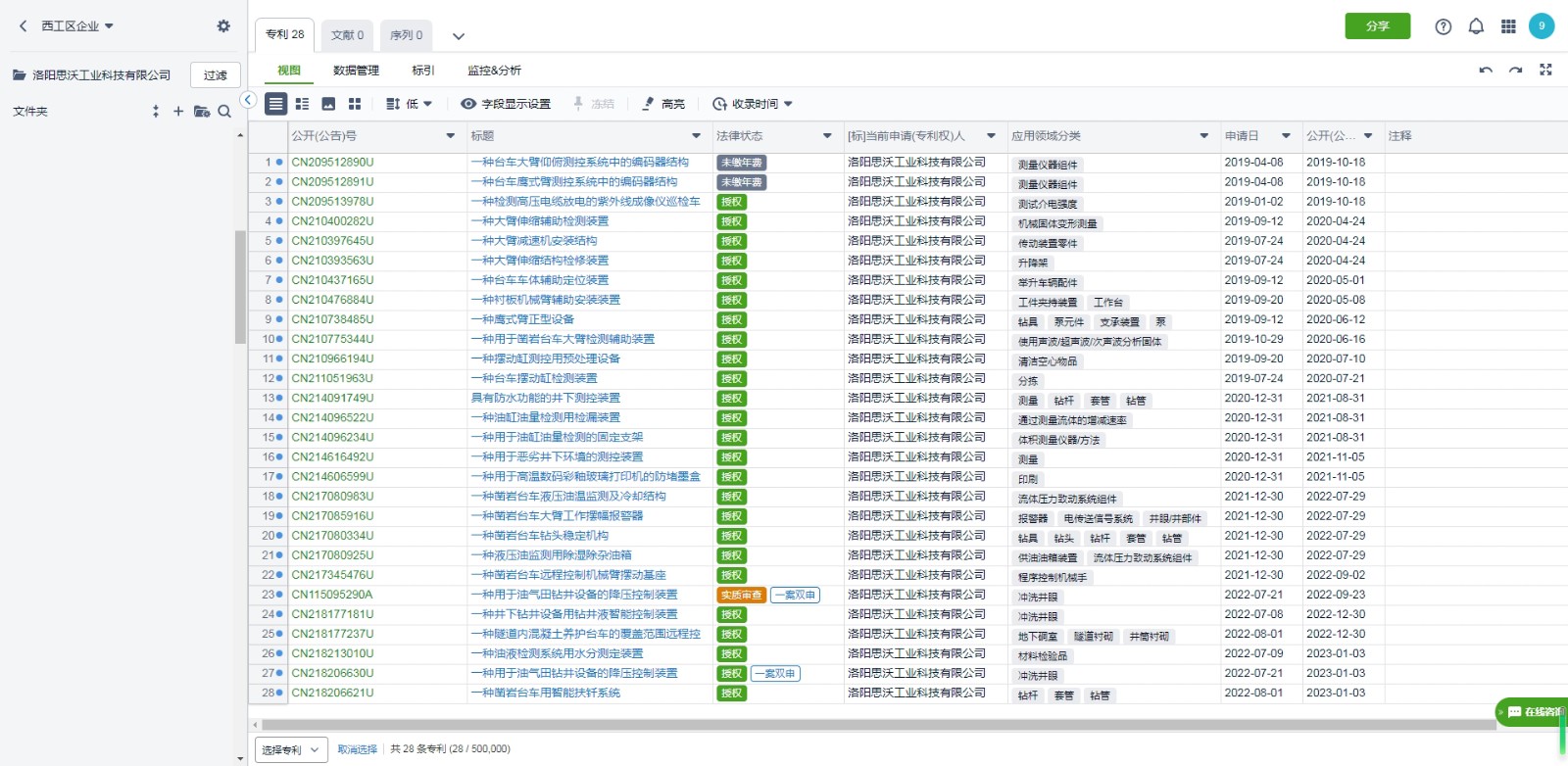Click the left panel vertical scrollbar
Image resolution: width=1568 pixels, height=766 pixels.
coord(241,287)
